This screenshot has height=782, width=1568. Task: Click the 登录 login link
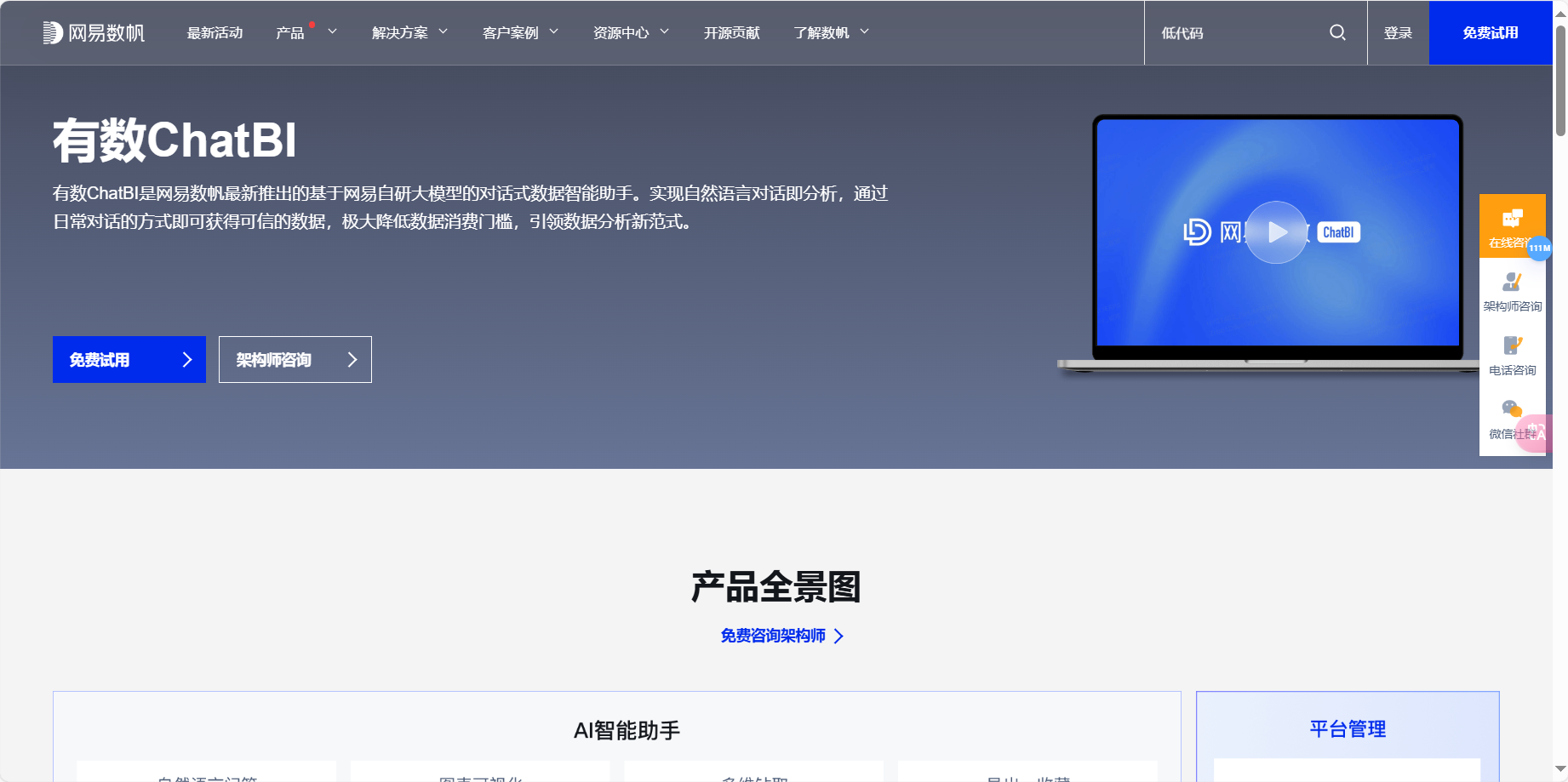(x=1397, y=32)
